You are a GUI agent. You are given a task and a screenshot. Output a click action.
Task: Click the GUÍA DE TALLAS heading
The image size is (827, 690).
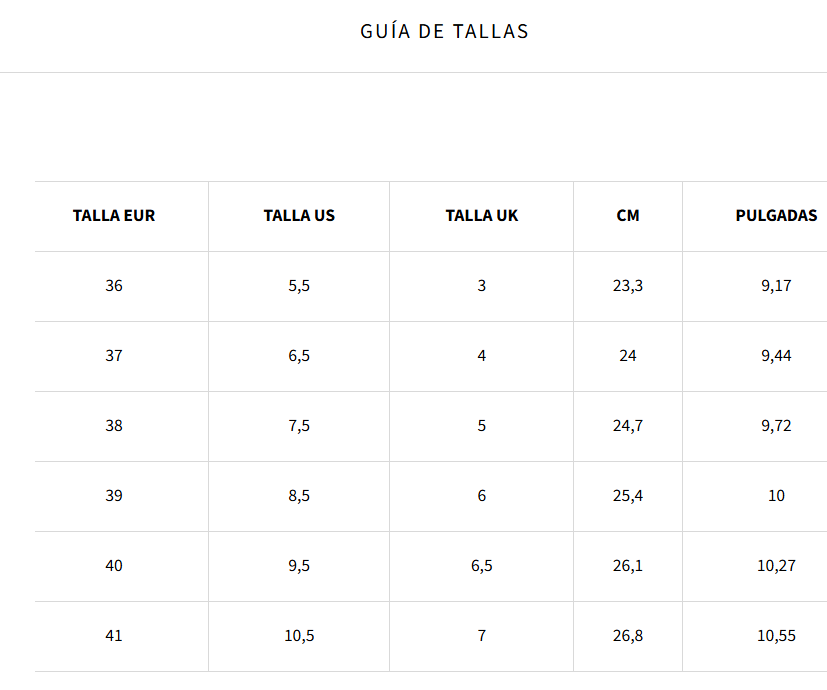click(444, 32)
